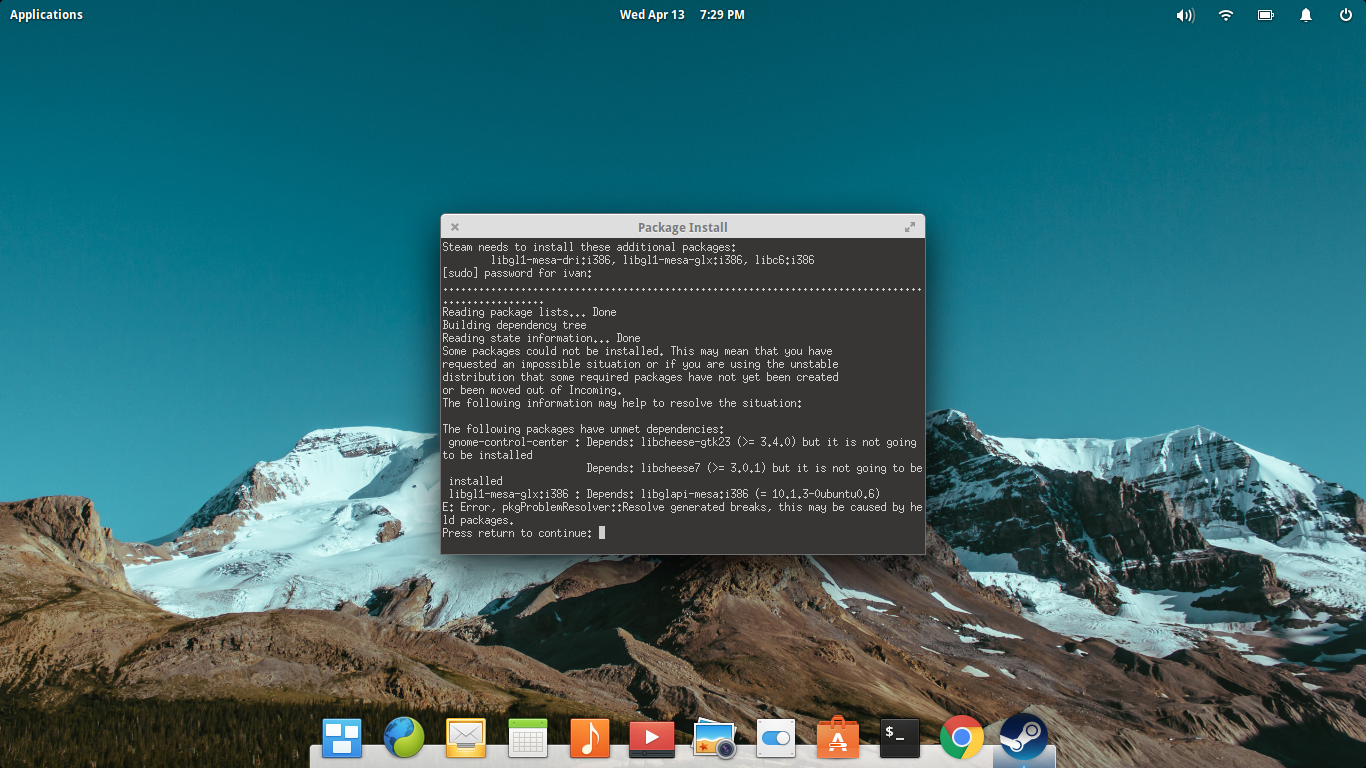Screen dimensions: 1366x768
Task: Open the power session menu icon
Action: [1346, 15]
